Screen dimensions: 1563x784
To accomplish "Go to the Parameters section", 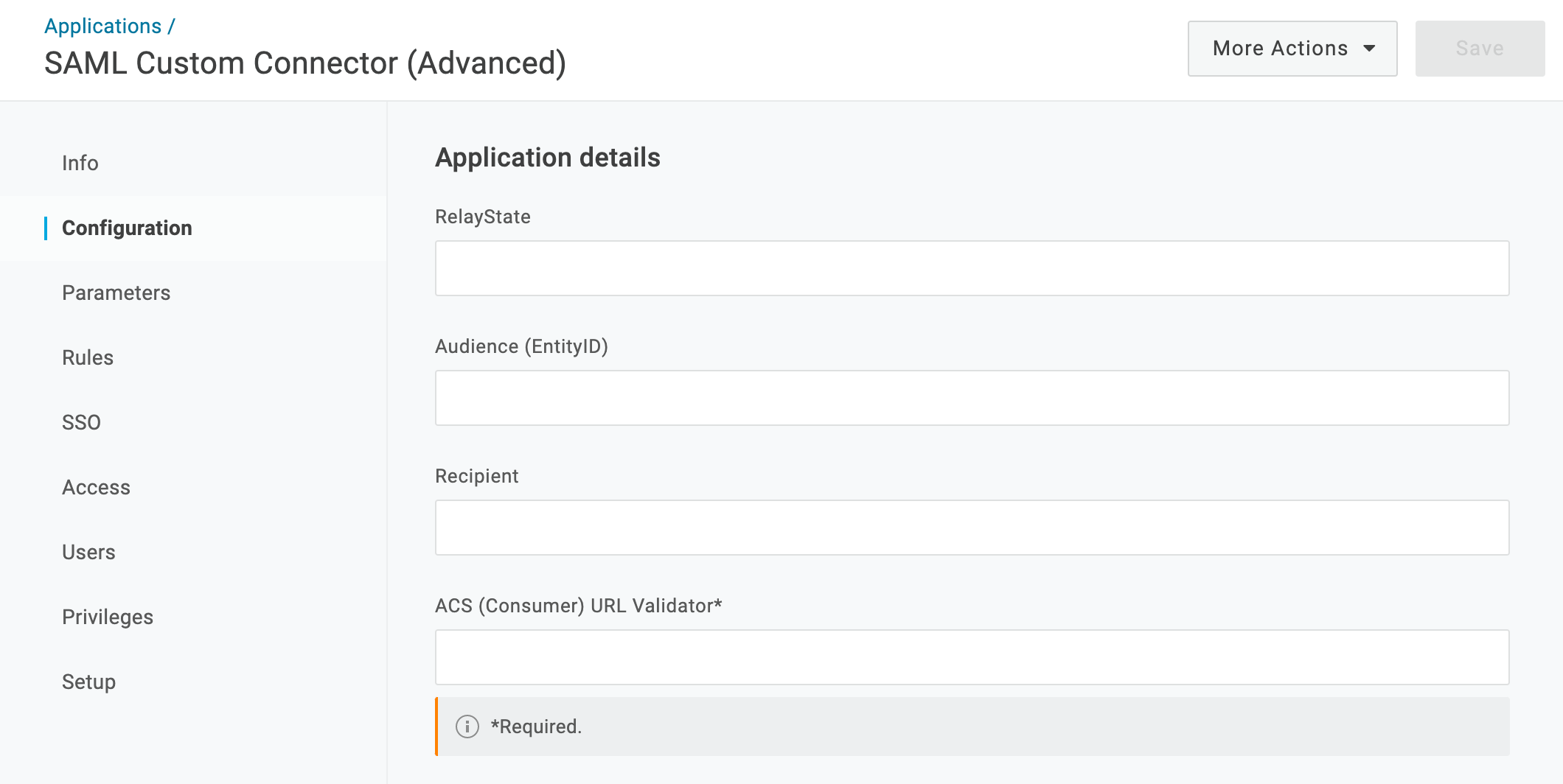I will tap(116, 293).
